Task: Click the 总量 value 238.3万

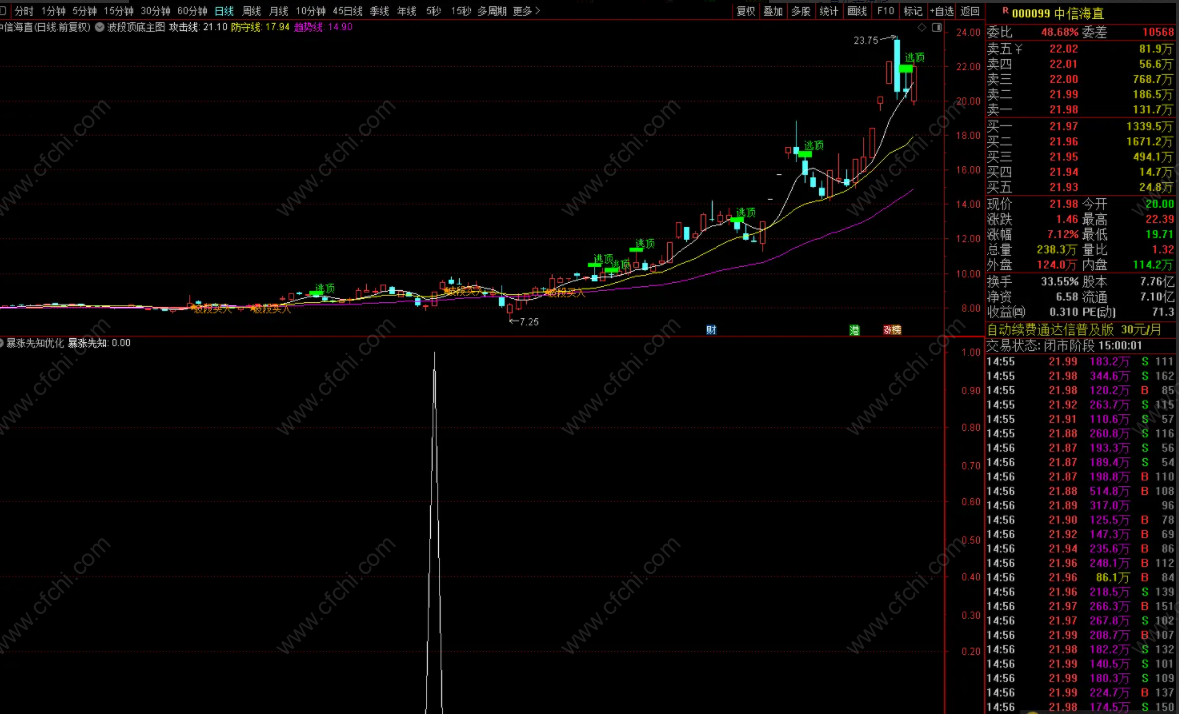Action: click(x=1057, y=250)
